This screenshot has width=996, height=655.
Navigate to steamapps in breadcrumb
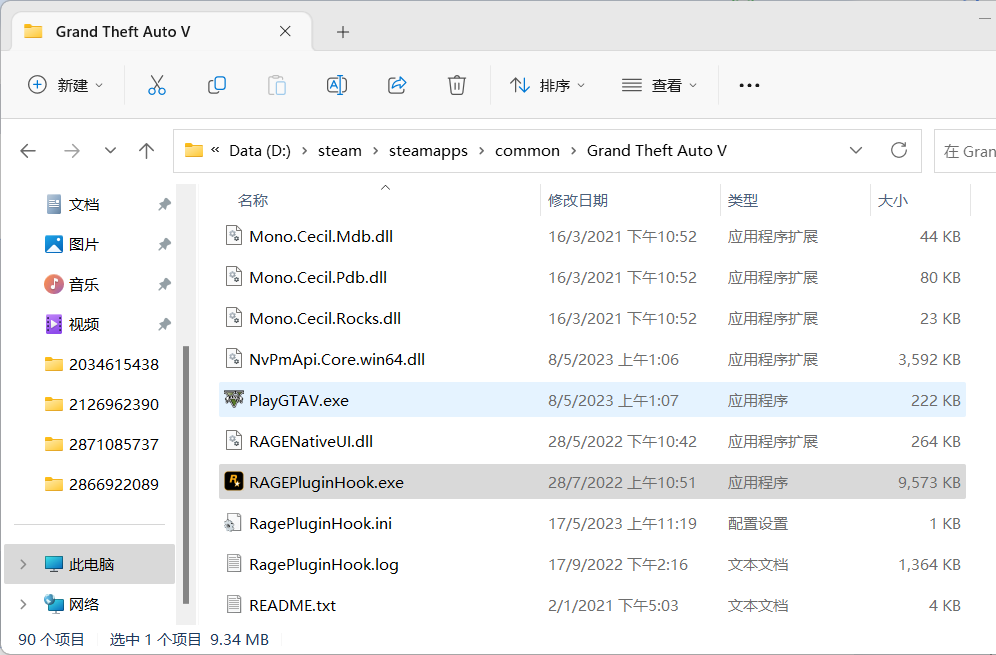[x=428, y=151]
